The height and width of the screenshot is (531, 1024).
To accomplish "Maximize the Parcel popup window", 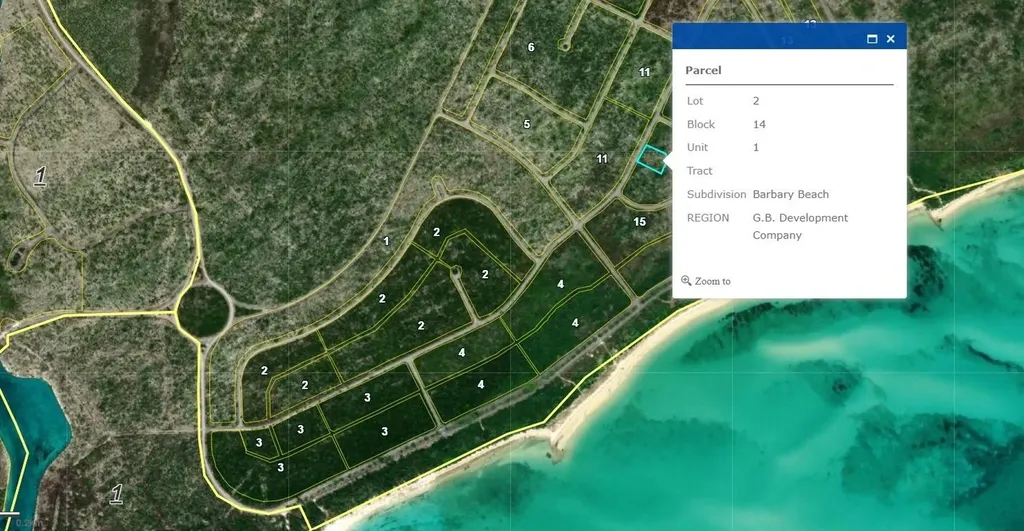I will click(872, 39).
